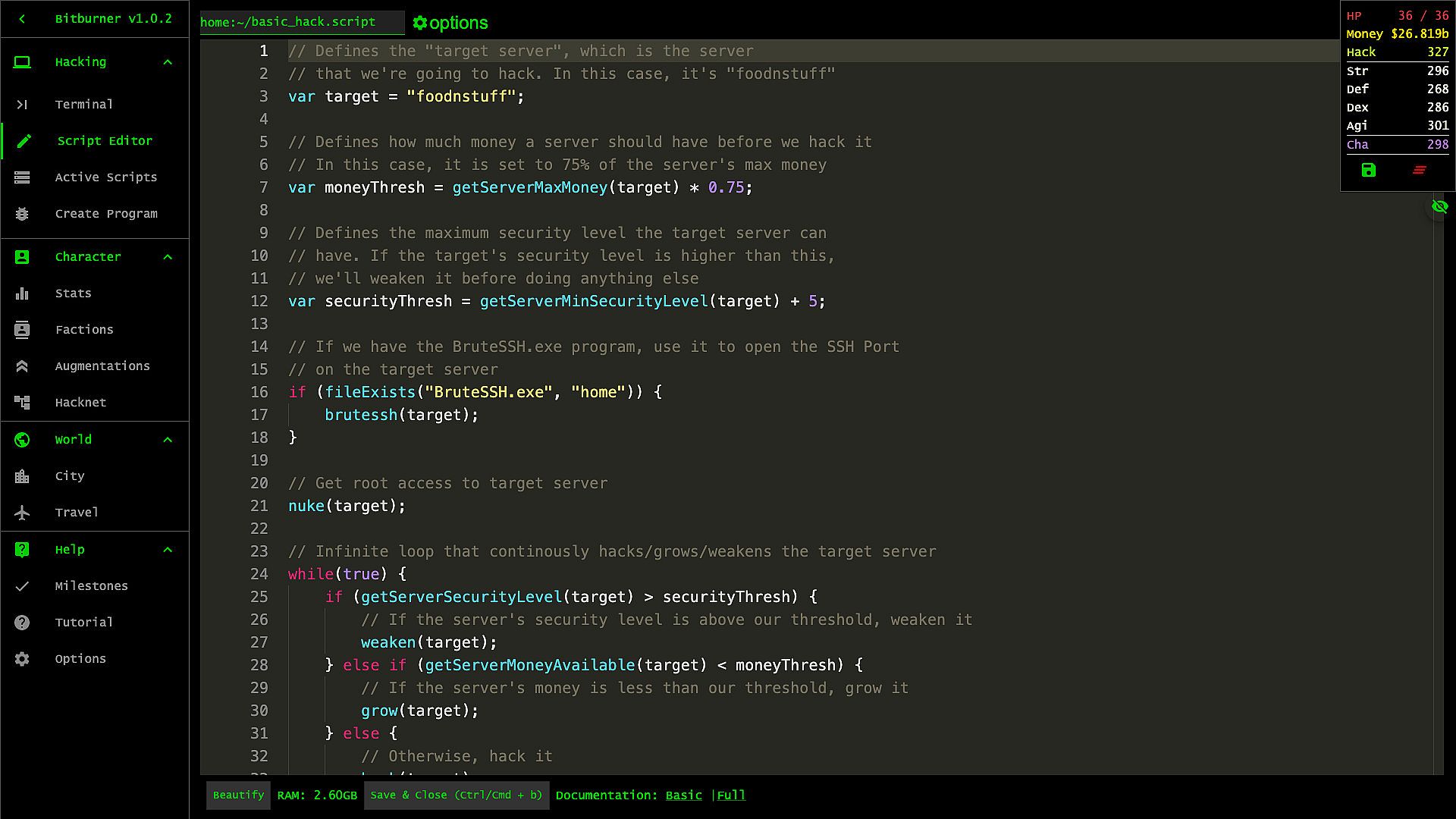1456x819 pixels.
Task: Collapse the Hacking section chevron
Action: pos(168,62)
